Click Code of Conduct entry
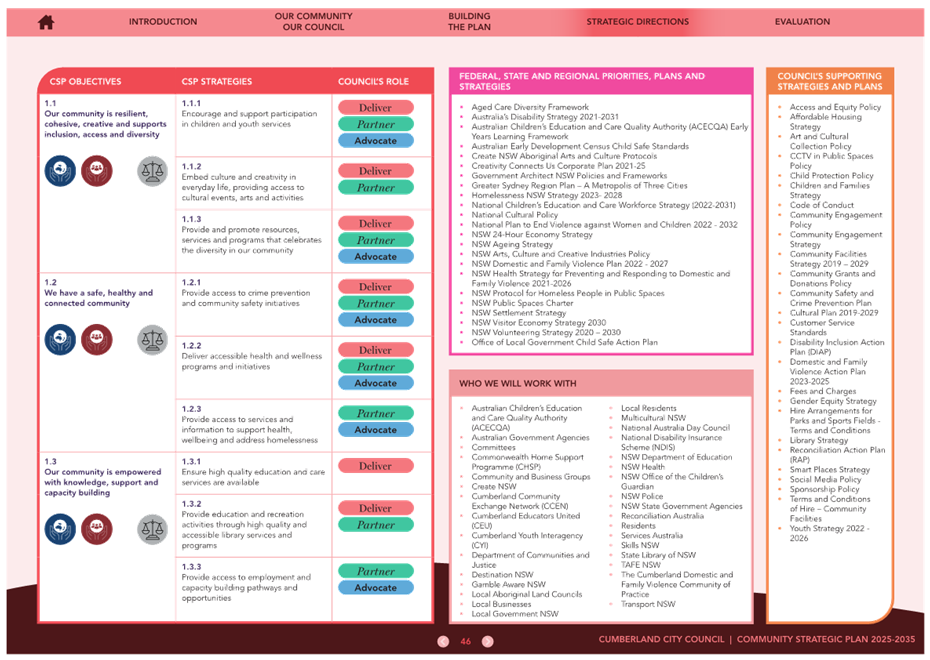This screenshot has height=660, width=930. point(821,205)
